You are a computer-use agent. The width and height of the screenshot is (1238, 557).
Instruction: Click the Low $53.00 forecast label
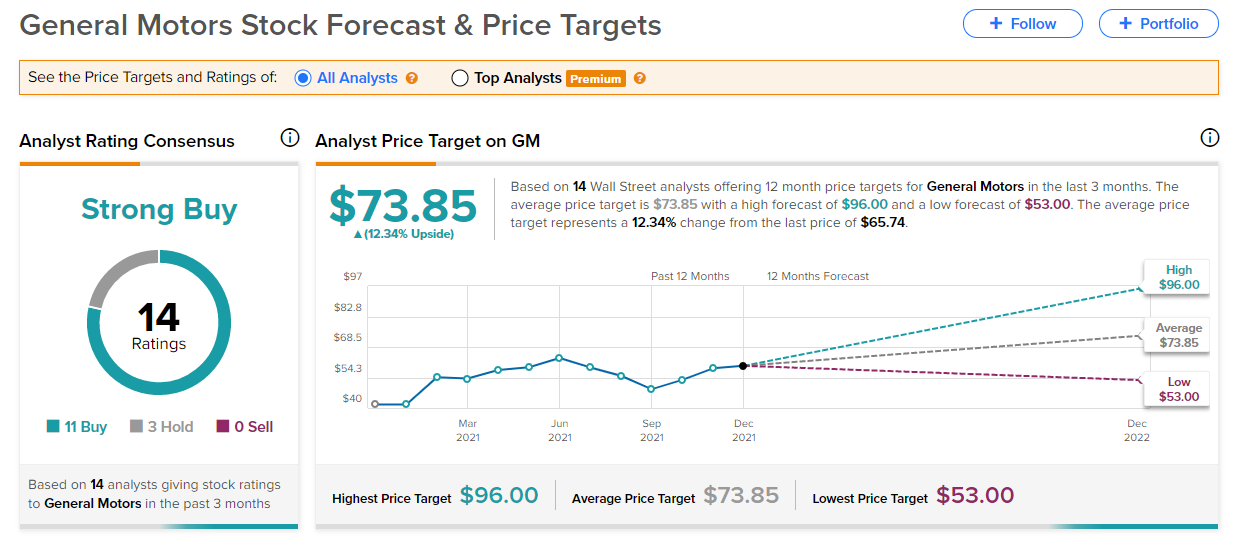(x=1178, y=389)
